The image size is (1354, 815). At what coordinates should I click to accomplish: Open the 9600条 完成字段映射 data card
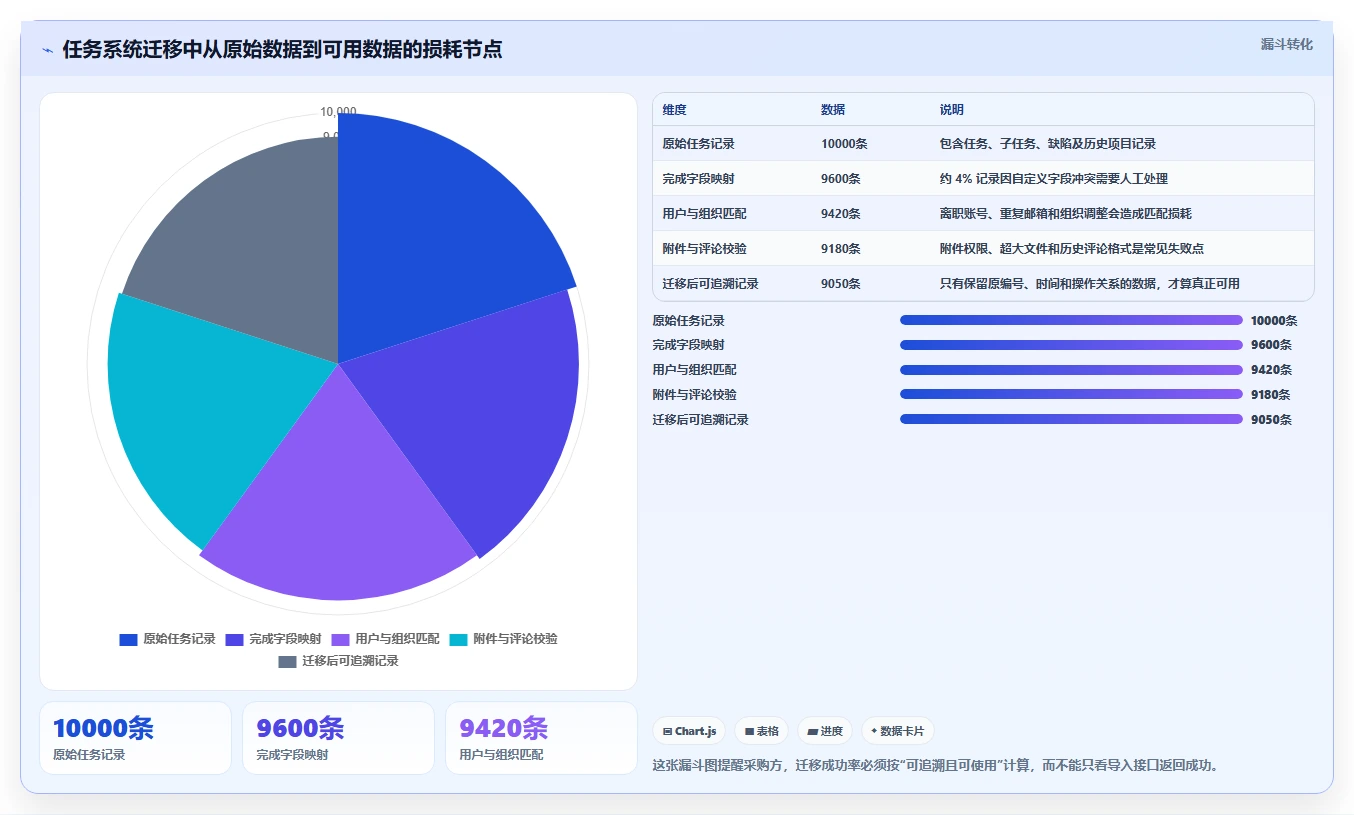(338, 738)
